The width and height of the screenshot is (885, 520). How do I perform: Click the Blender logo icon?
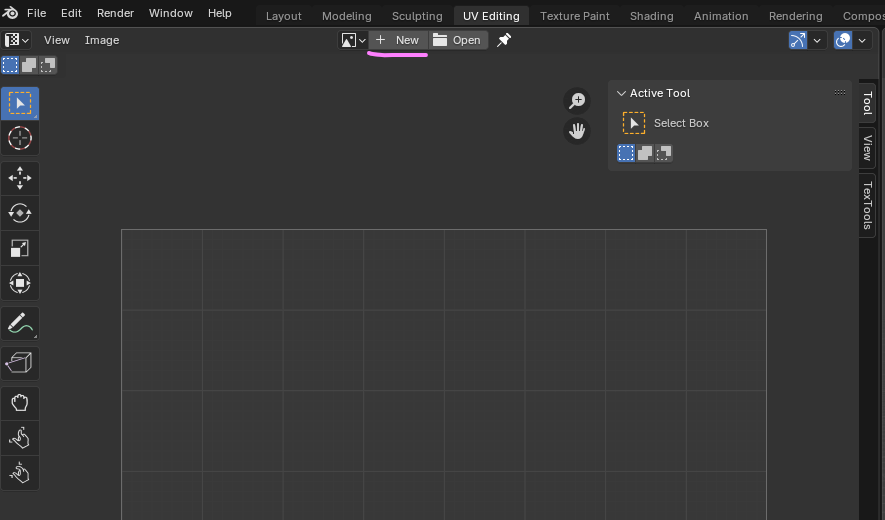(x=10, y=12)
